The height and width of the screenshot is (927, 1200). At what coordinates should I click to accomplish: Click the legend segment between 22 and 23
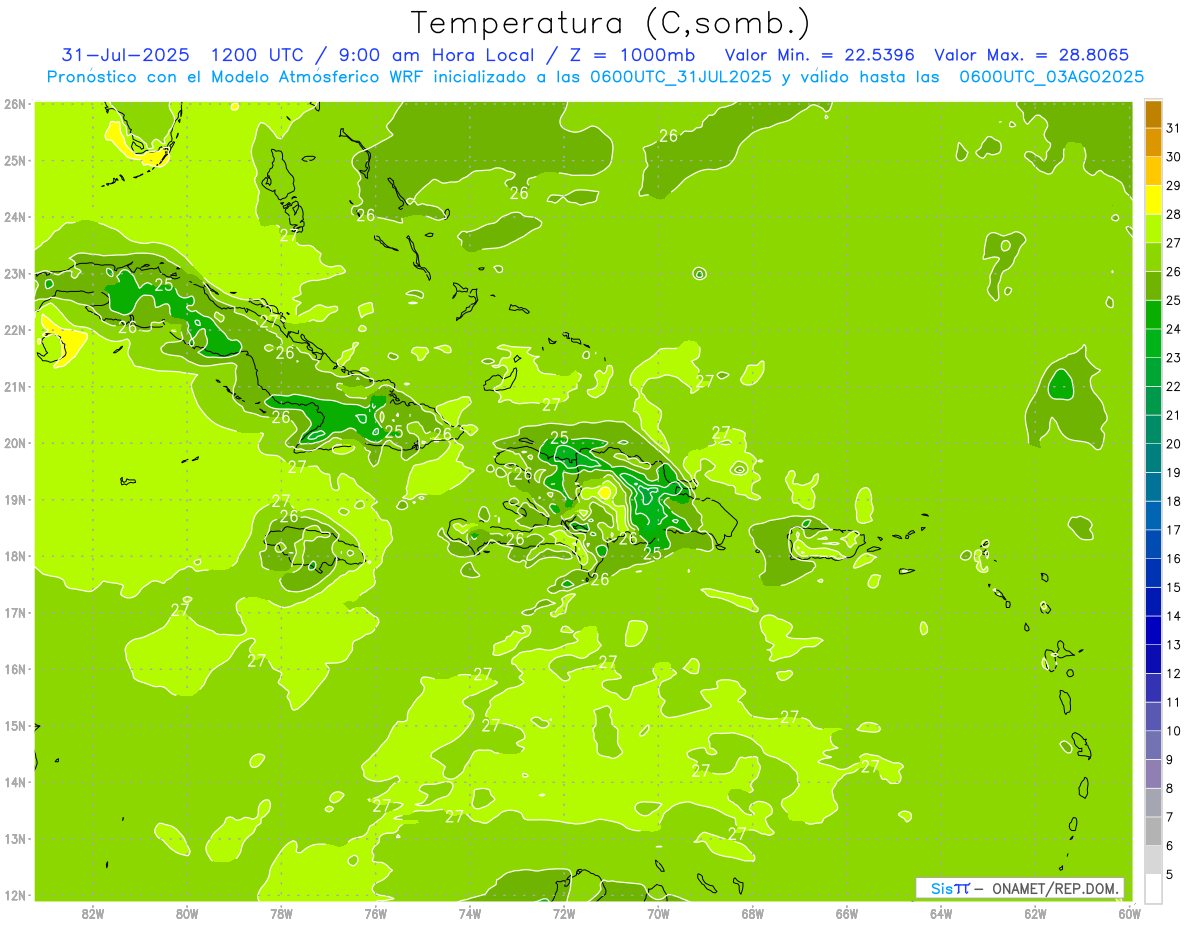click(x=1153, y=372)
